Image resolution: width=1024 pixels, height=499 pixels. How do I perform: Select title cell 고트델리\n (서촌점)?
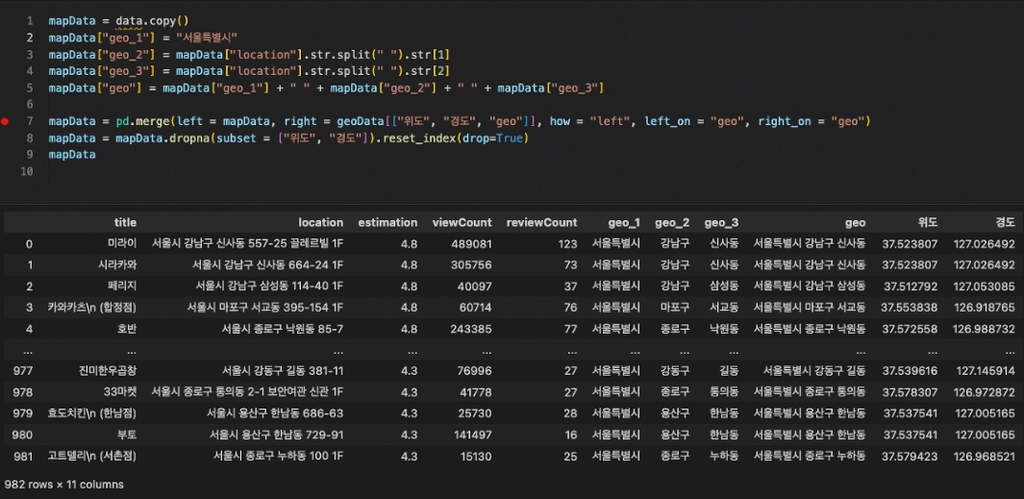tap(92, 456)
